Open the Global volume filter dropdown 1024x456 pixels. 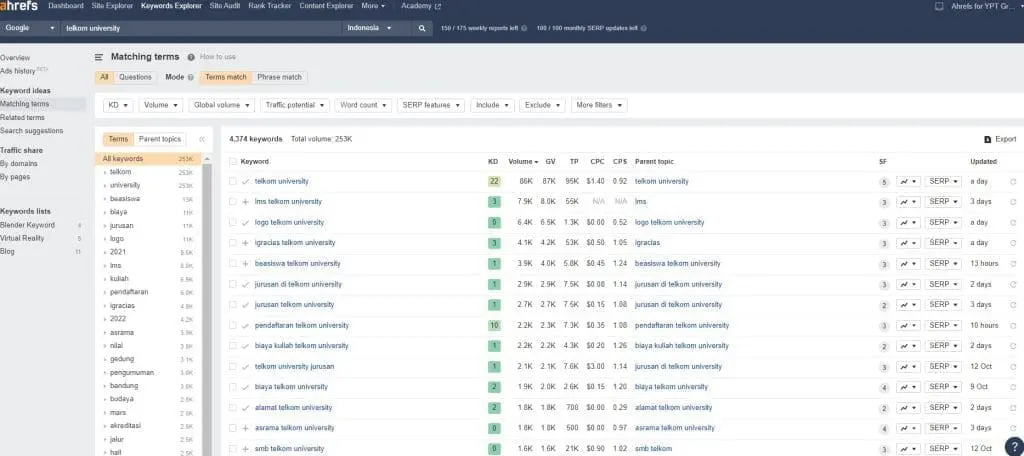click(x=222, y=105)
